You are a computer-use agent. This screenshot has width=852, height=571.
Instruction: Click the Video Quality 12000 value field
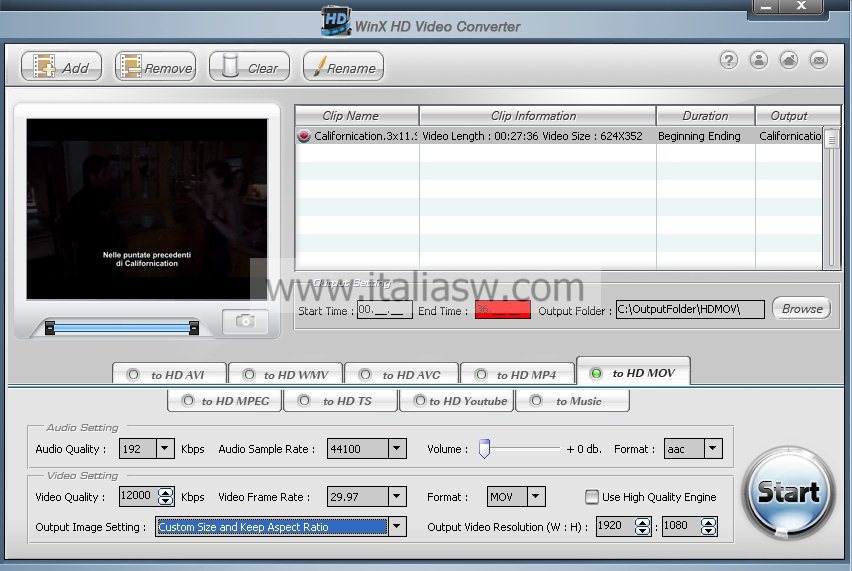(138, 496)
